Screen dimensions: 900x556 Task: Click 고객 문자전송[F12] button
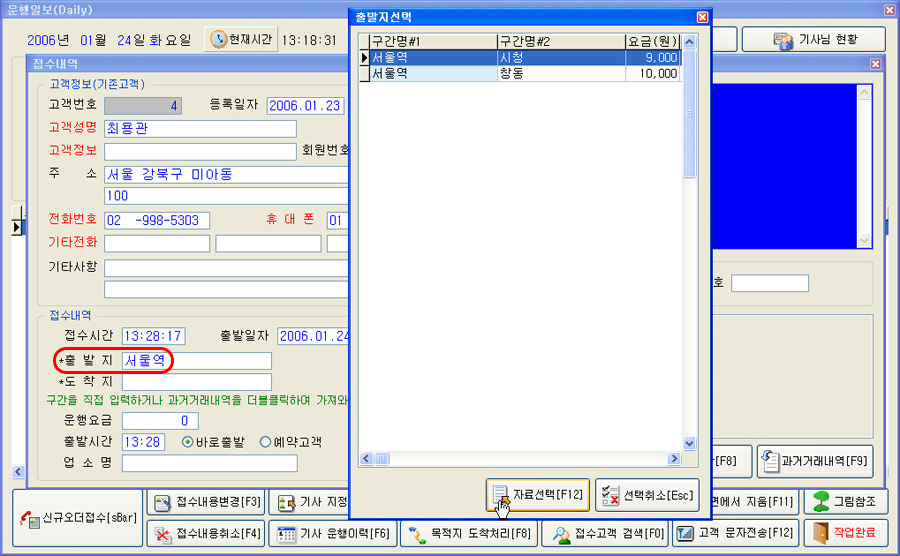[x=735, y=534]
